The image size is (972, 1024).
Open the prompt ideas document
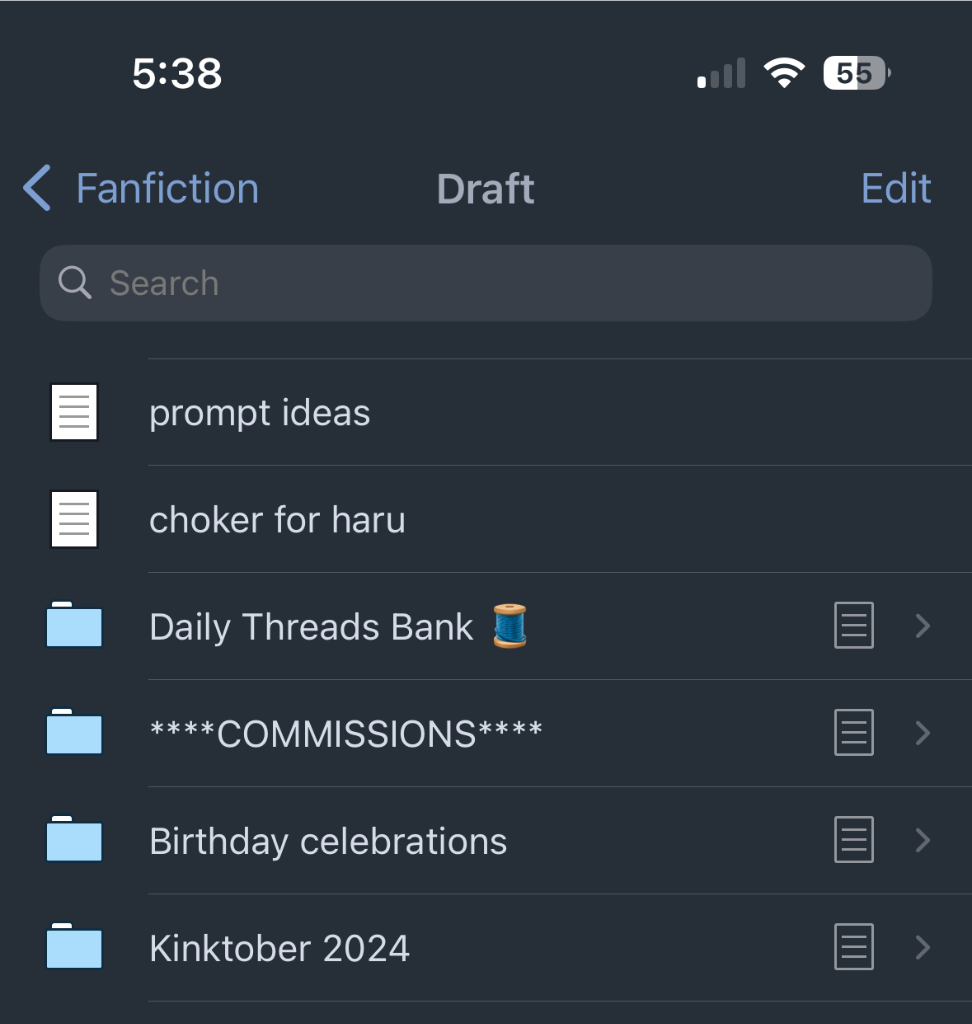(260, 413)
